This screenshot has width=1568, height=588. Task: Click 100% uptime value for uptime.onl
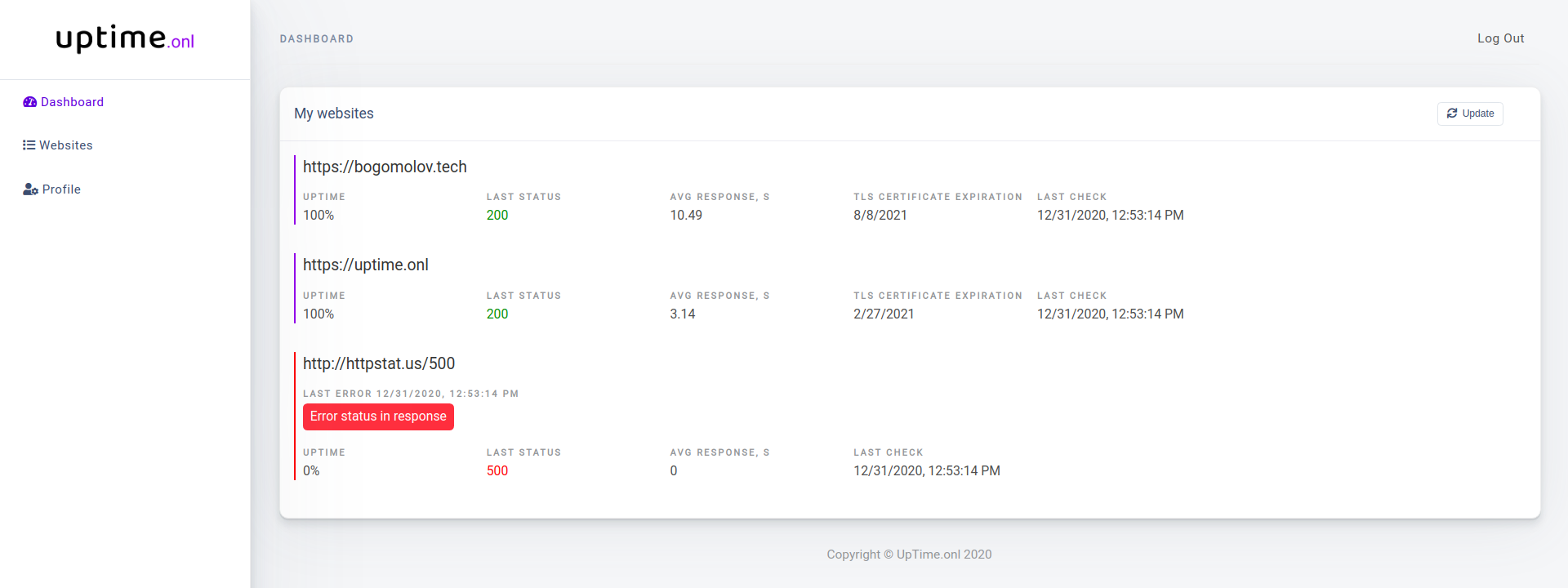(x=318, y=314)
